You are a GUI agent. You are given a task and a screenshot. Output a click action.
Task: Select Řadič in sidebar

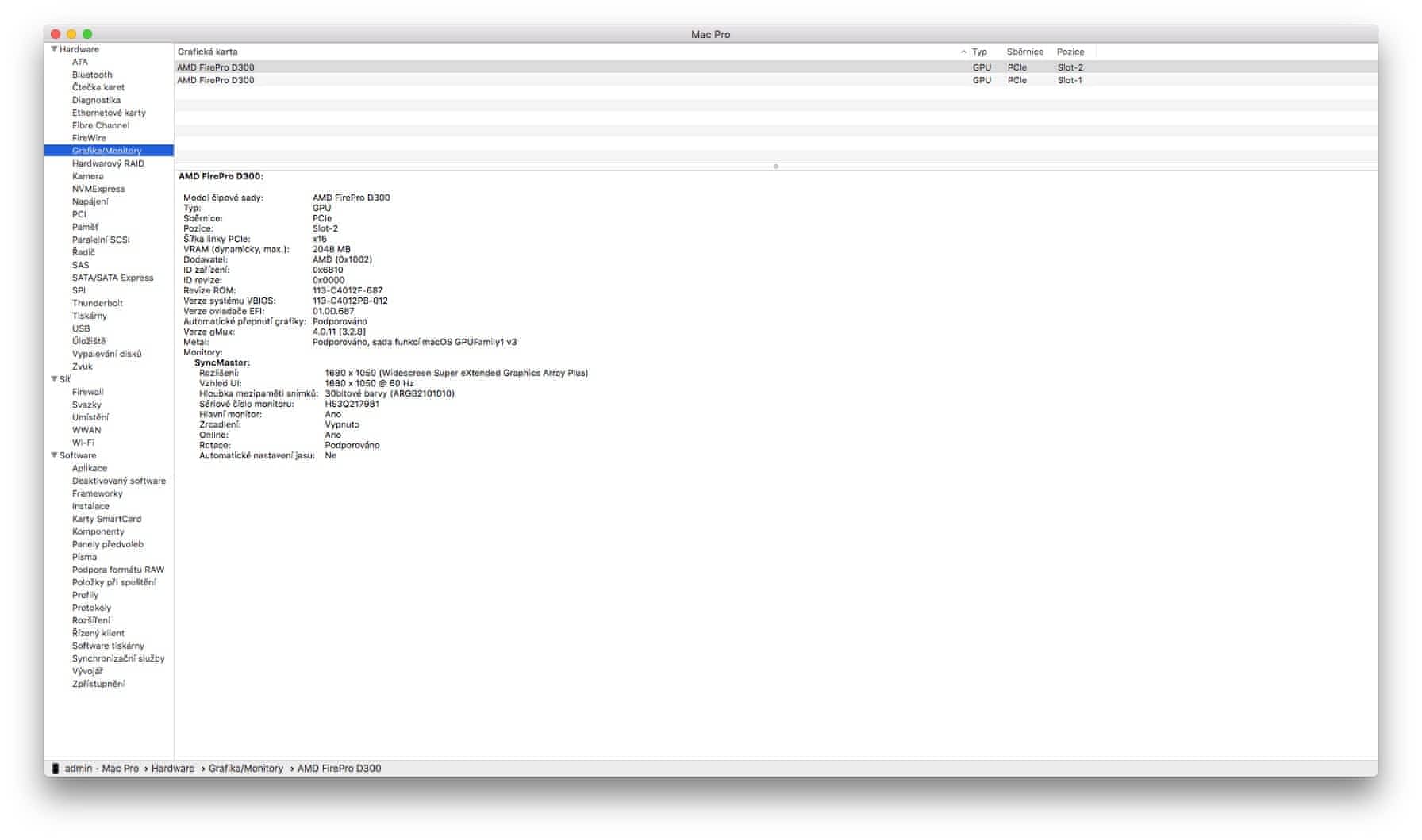pos(83,252)
